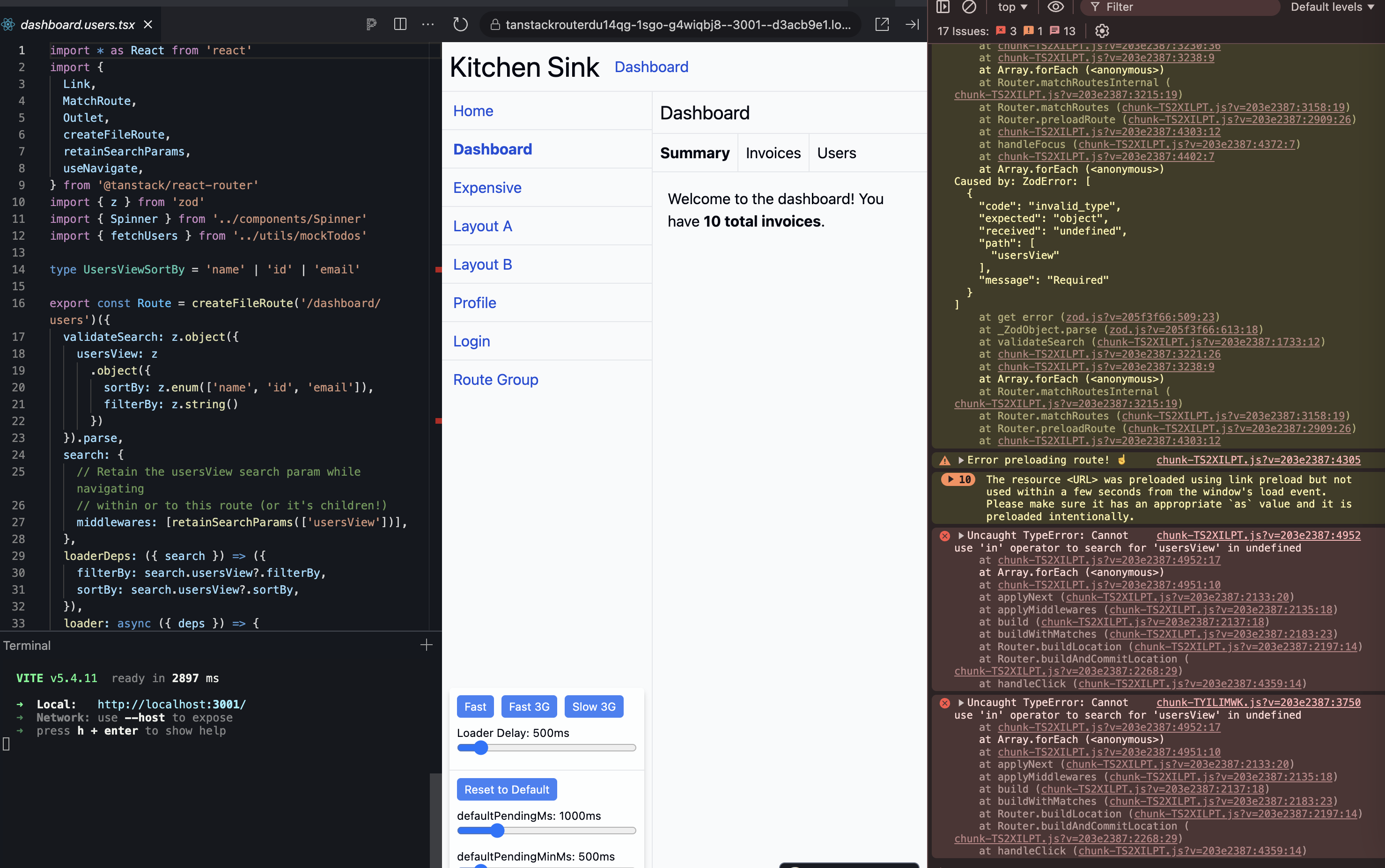Create live expression with eye icon
Image resolution: width=1385 pixels, height=868 pixels.
[x=1055, y=7]
